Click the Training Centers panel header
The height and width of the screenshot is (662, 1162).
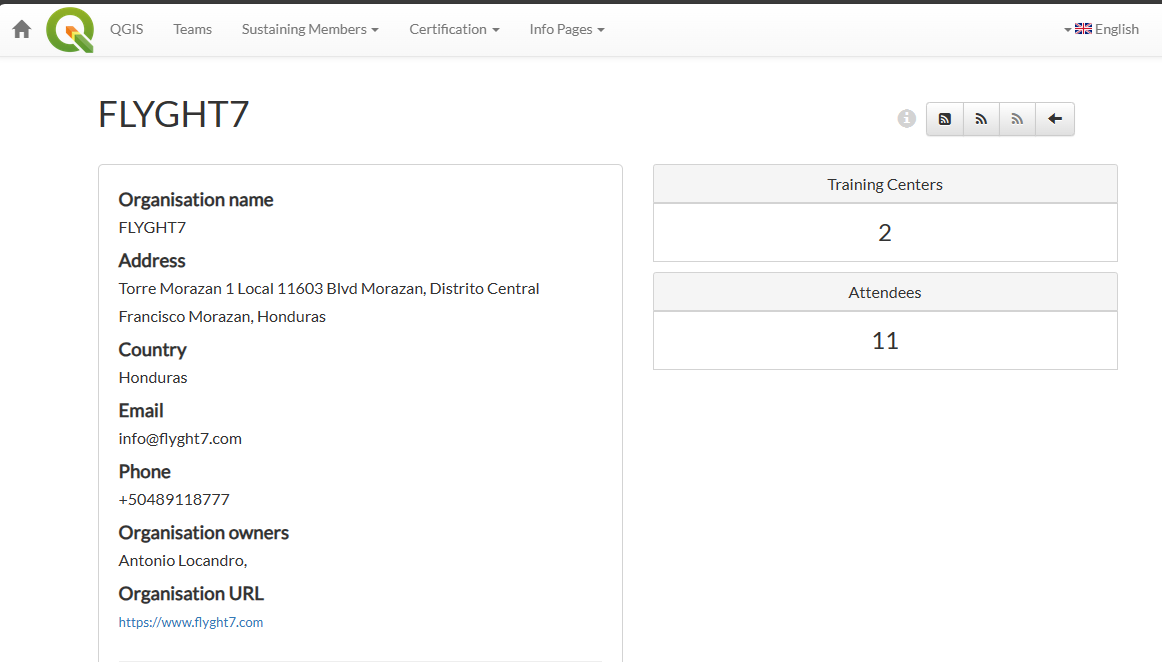[885, 185]
